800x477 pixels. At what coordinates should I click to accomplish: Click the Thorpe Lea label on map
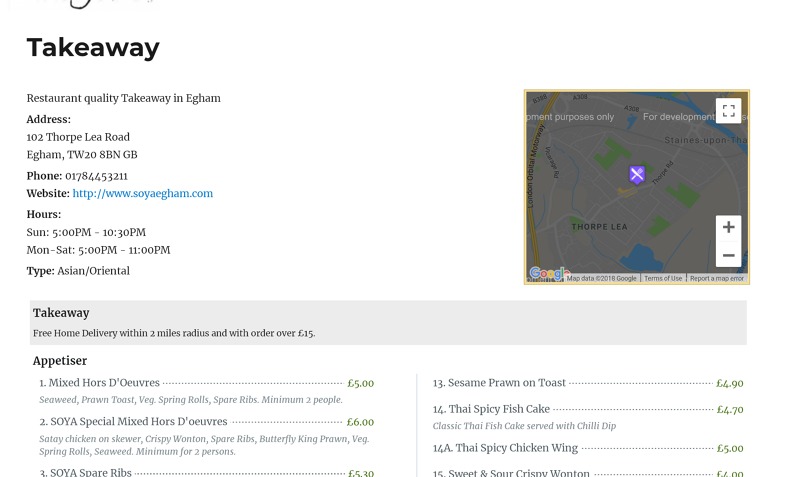tap(599, 227)
